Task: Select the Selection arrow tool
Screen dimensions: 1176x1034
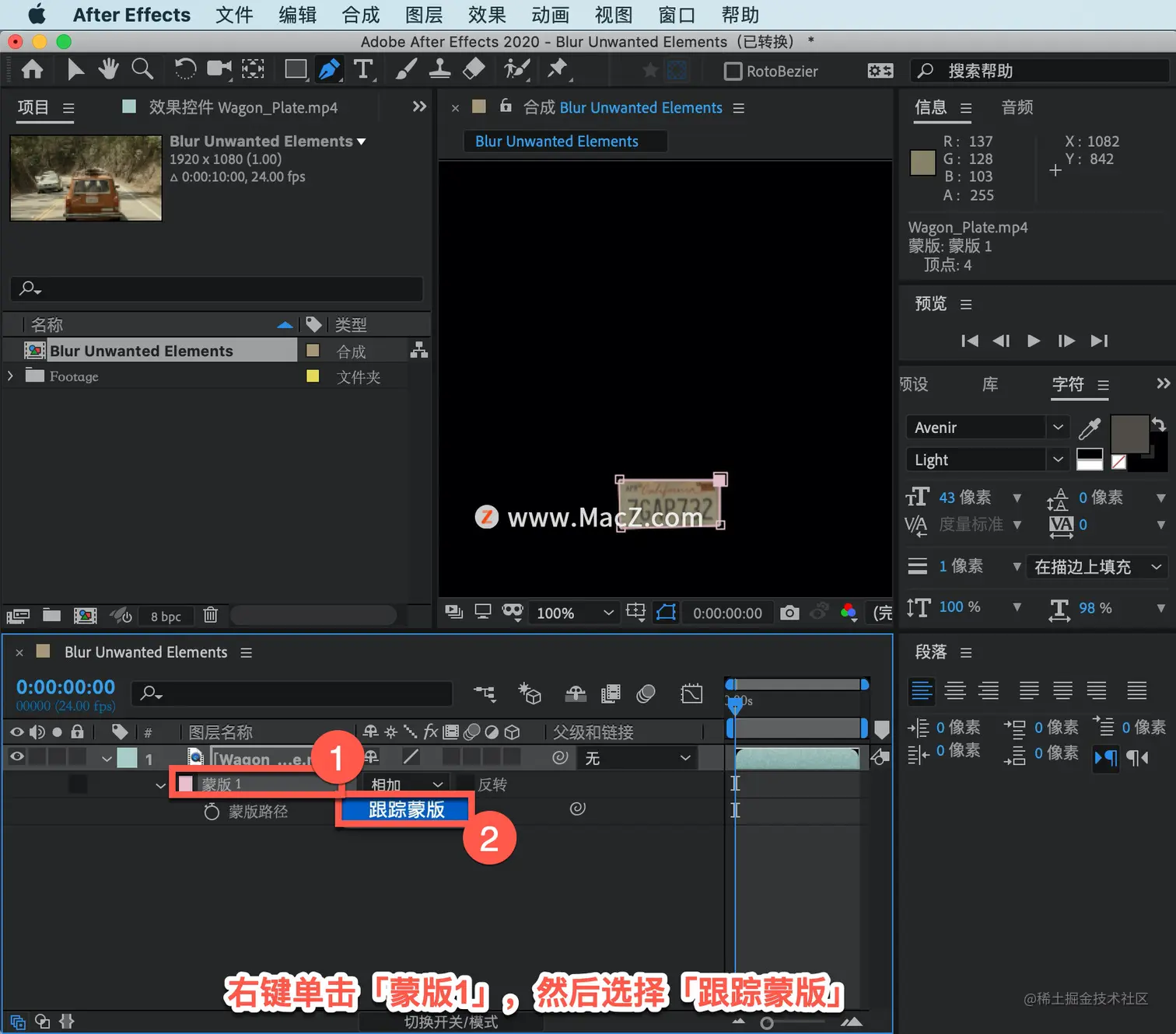Action: (75, 70)
